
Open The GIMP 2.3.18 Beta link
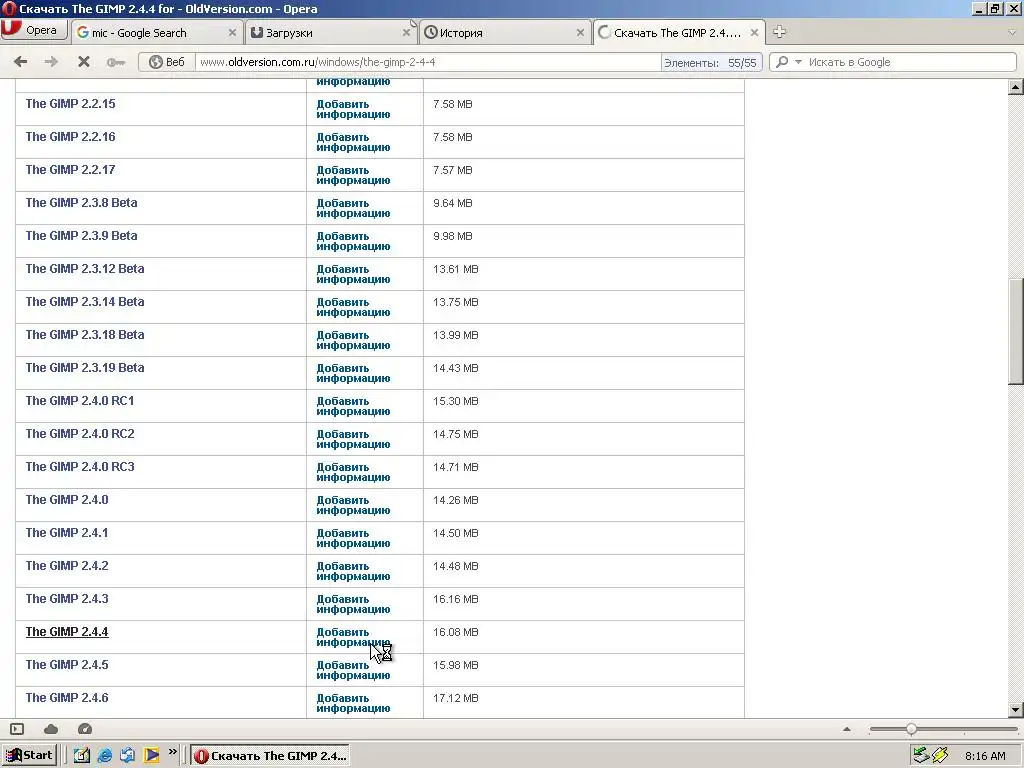pyautogui.click(x=85, y=334)
